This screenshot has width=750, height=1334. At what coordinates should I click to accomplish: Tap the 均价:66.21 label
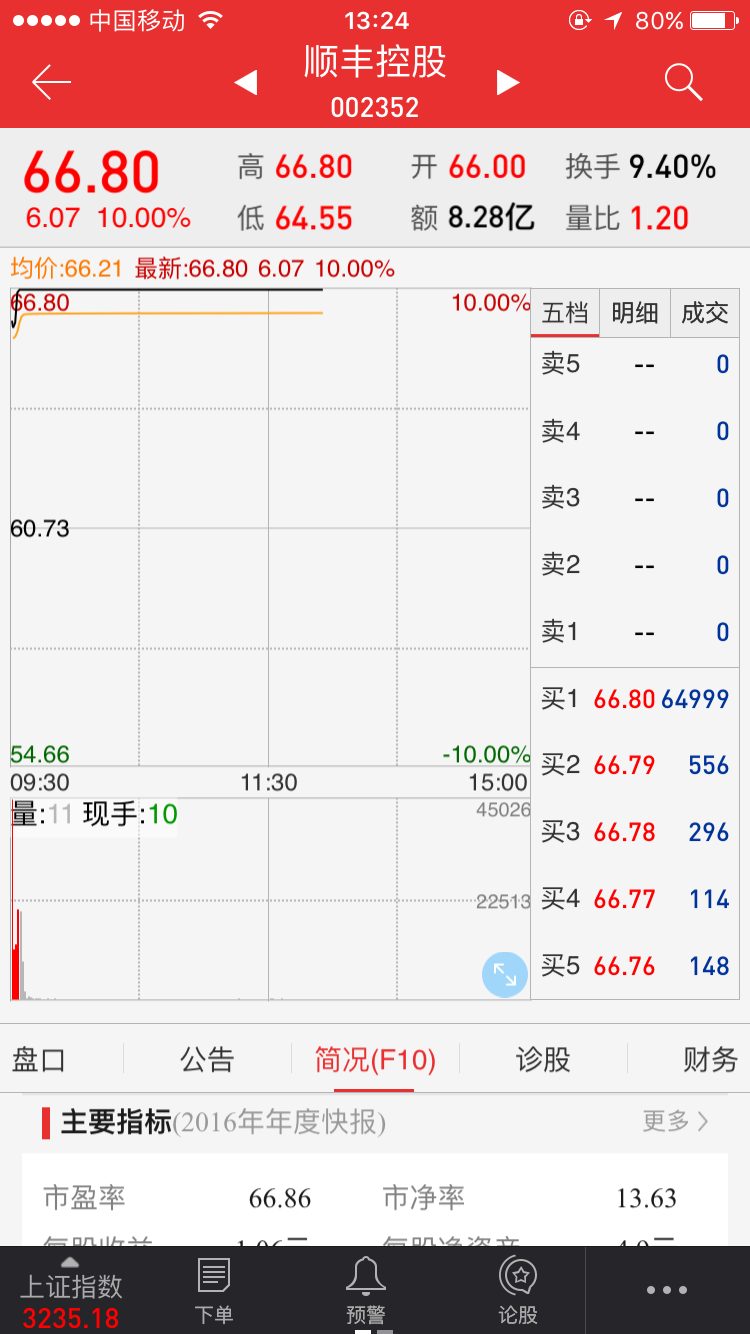click(x=66, y=269)
